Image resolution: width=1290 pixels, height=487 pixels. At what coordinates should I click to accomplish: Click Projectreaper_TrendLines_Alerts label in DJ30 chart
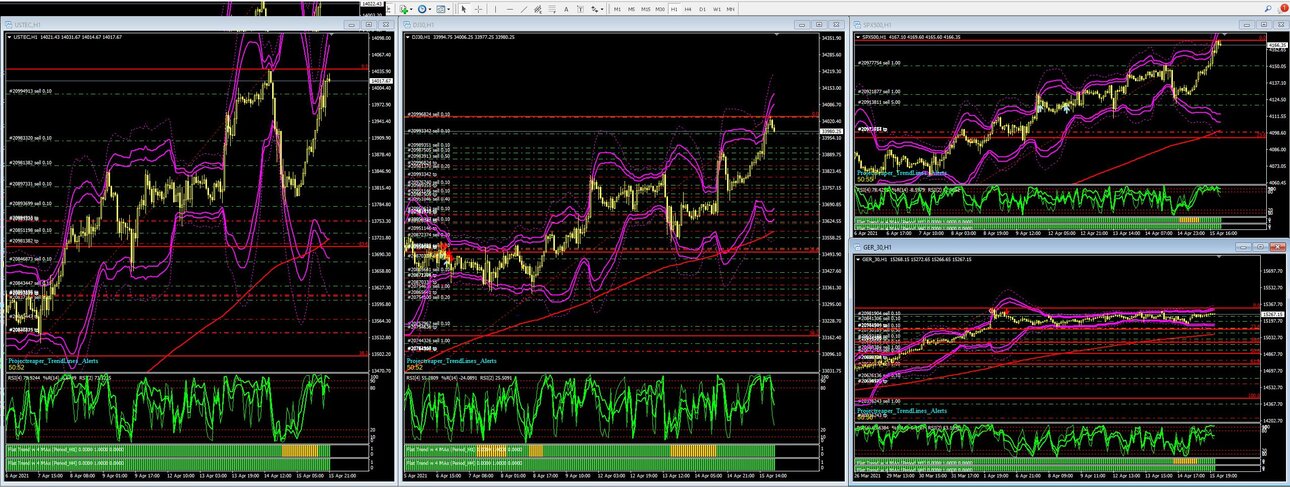[454, 359]
